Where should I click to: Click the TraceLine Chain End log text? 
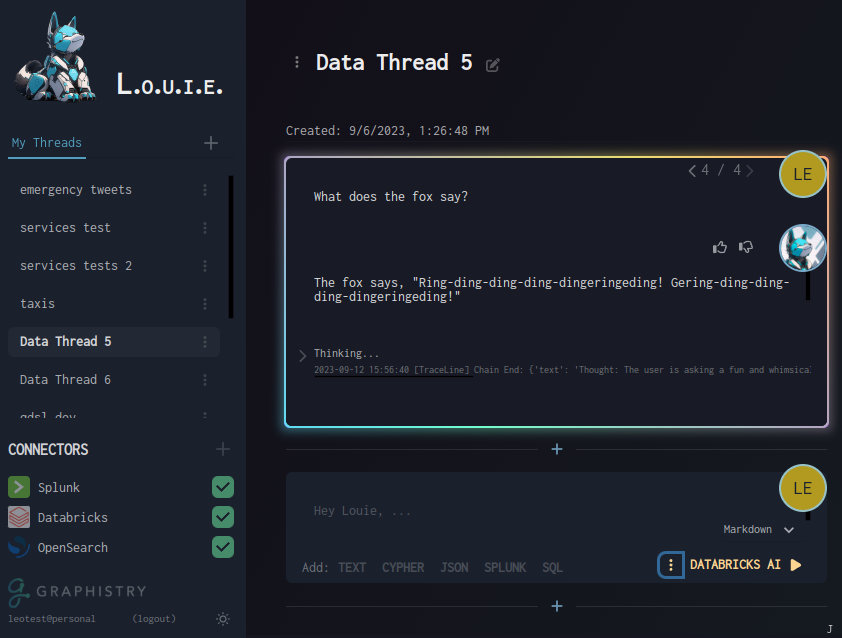point(562,370)
